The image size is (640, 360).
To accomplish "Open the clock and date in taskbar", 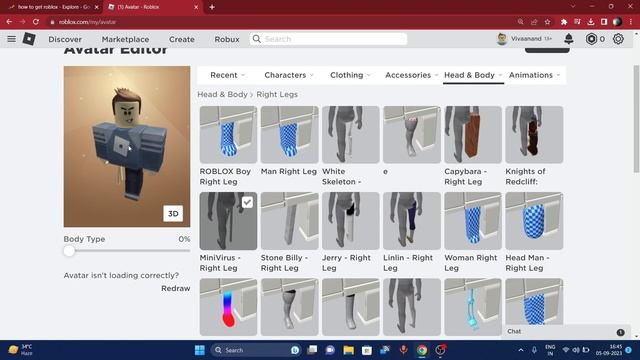I will tap(609, 350).
